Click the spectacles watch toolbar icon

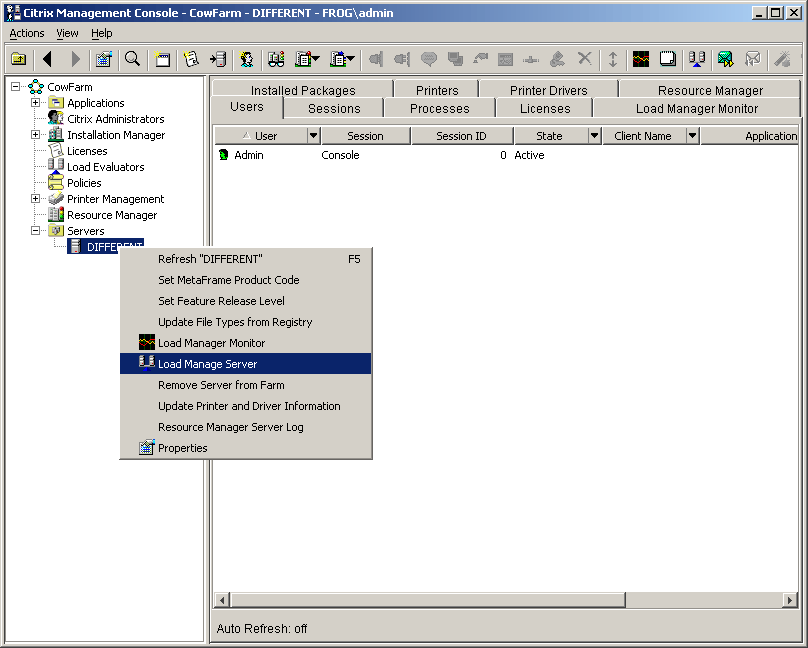click(x=275, y=59)
